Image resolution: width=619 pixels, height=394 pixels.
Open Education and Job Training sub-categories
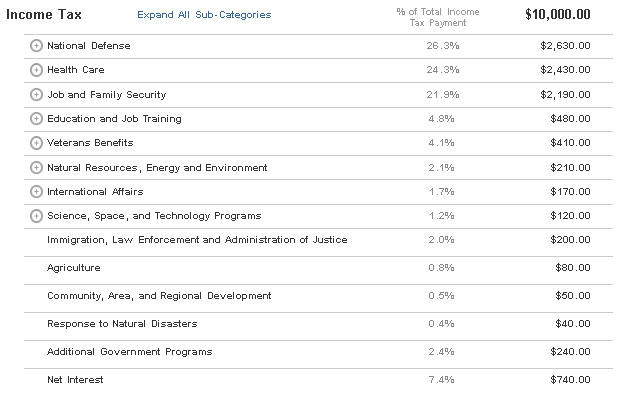pyautogui.click(x=36, y=118)
